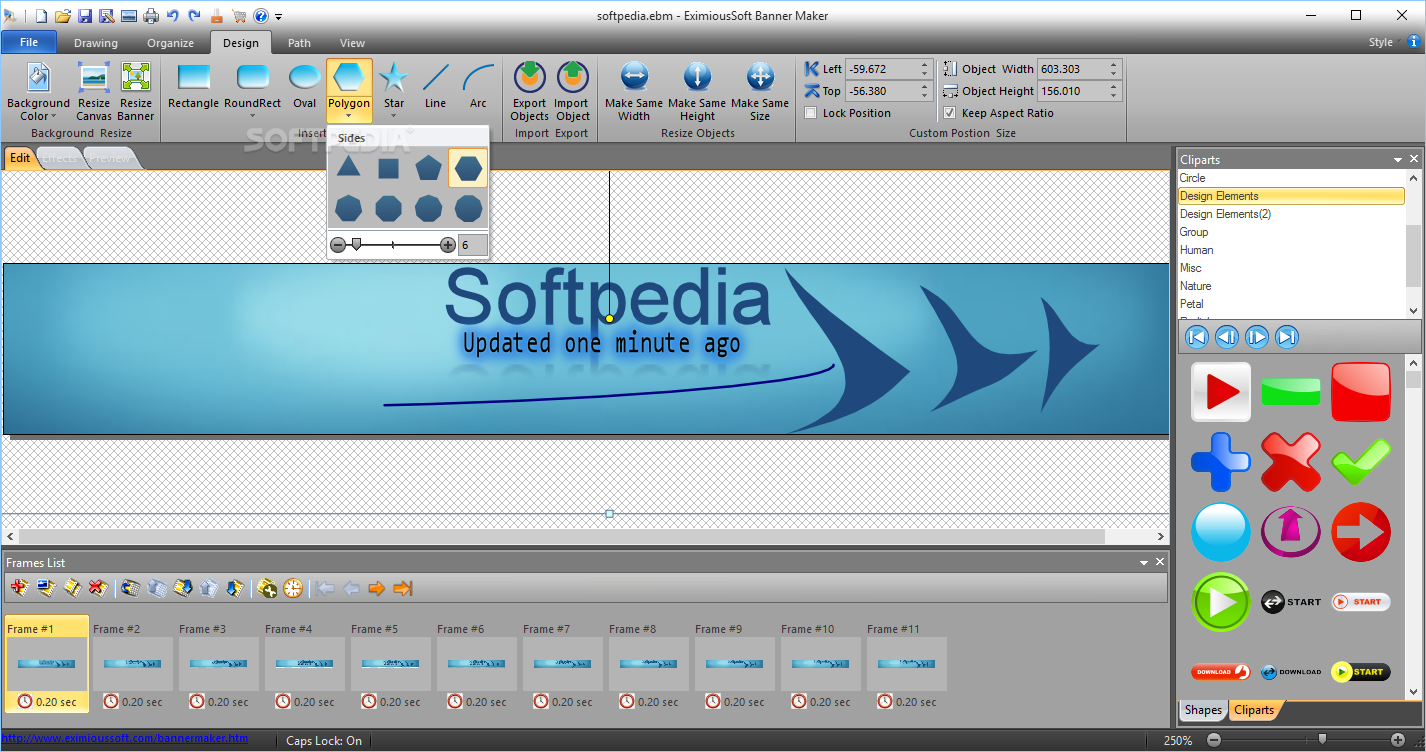This screenshot has width=1426, height=752.
Task: Switch to the Path ribbon tab
Action: click(x=299, y=43)
